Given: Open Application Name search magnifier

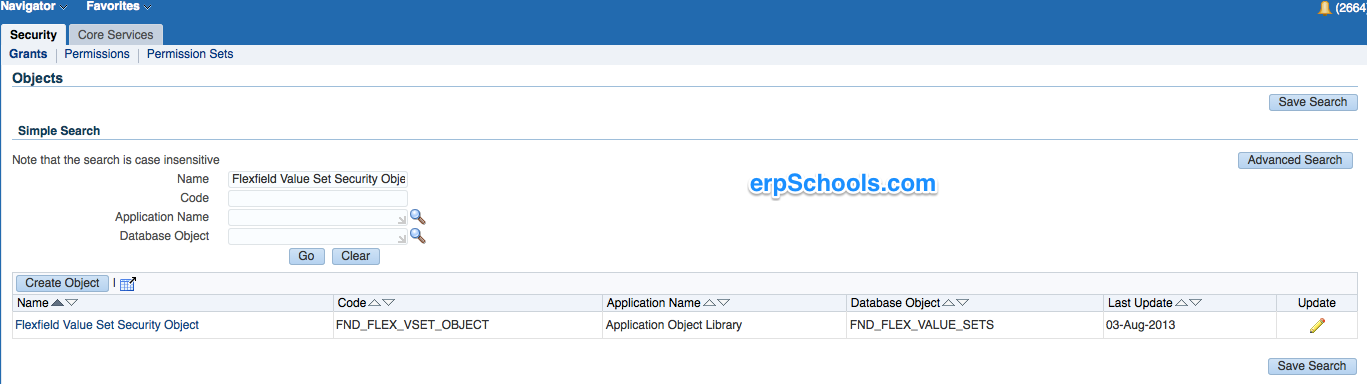Looking at the screenshot, I should click(418, 217).
